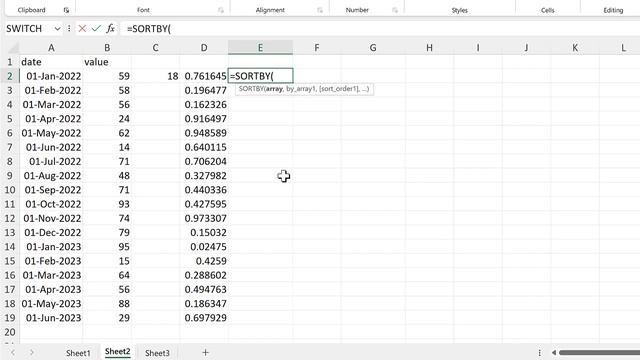Click cell containing 0.973307
The height and width of the screenshot is (360, 640).
pyautogui.click(x=204, y=218)
